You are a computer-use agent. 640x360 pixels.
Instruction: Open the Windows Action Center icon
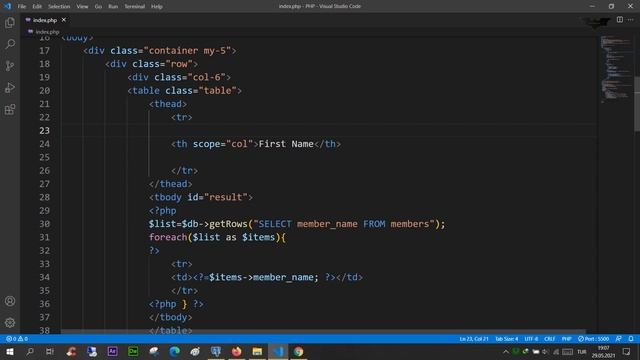[x=627, y=351]
